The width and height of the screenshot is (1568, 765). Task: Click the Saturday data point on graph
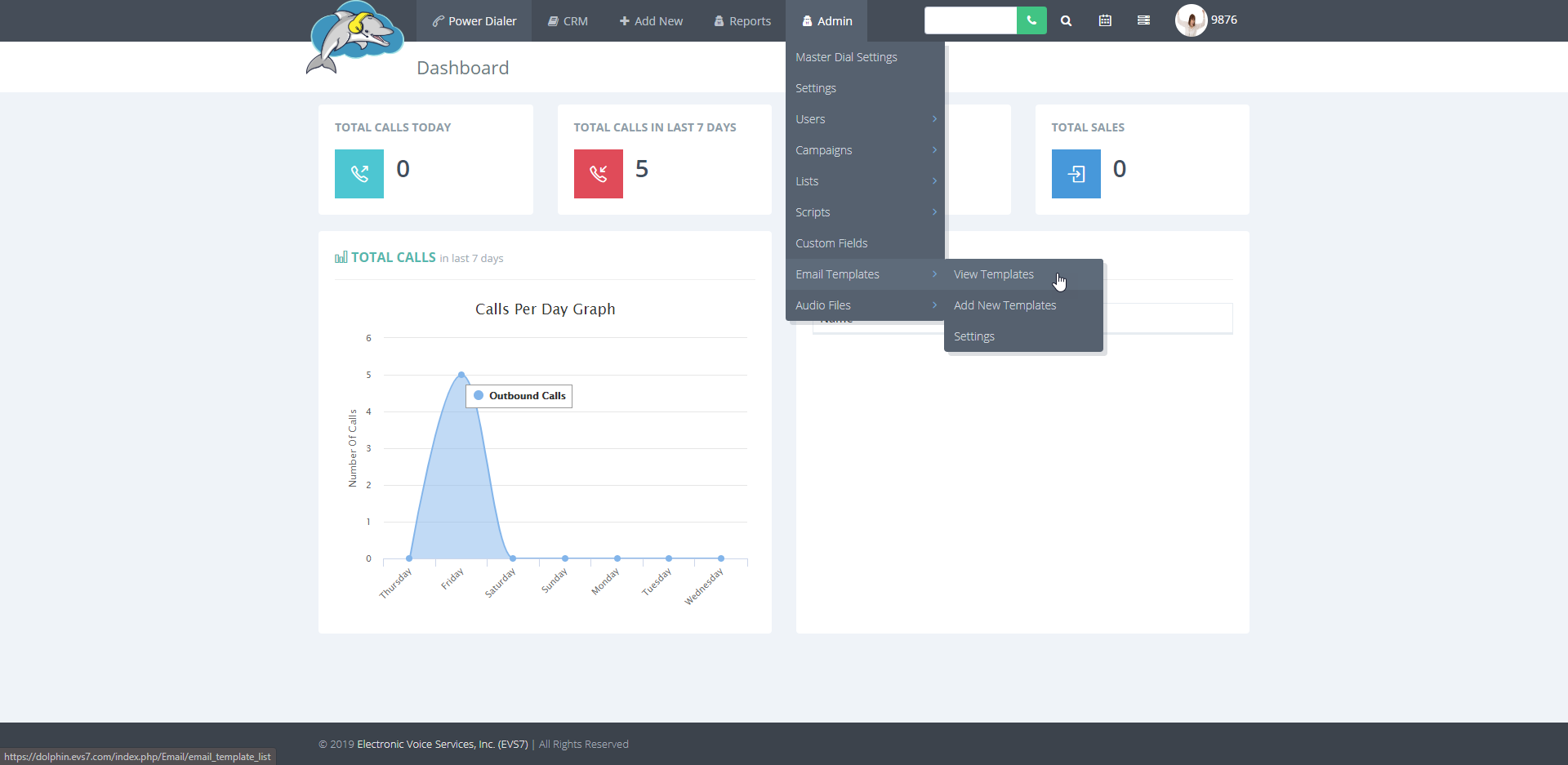[513, 558]
